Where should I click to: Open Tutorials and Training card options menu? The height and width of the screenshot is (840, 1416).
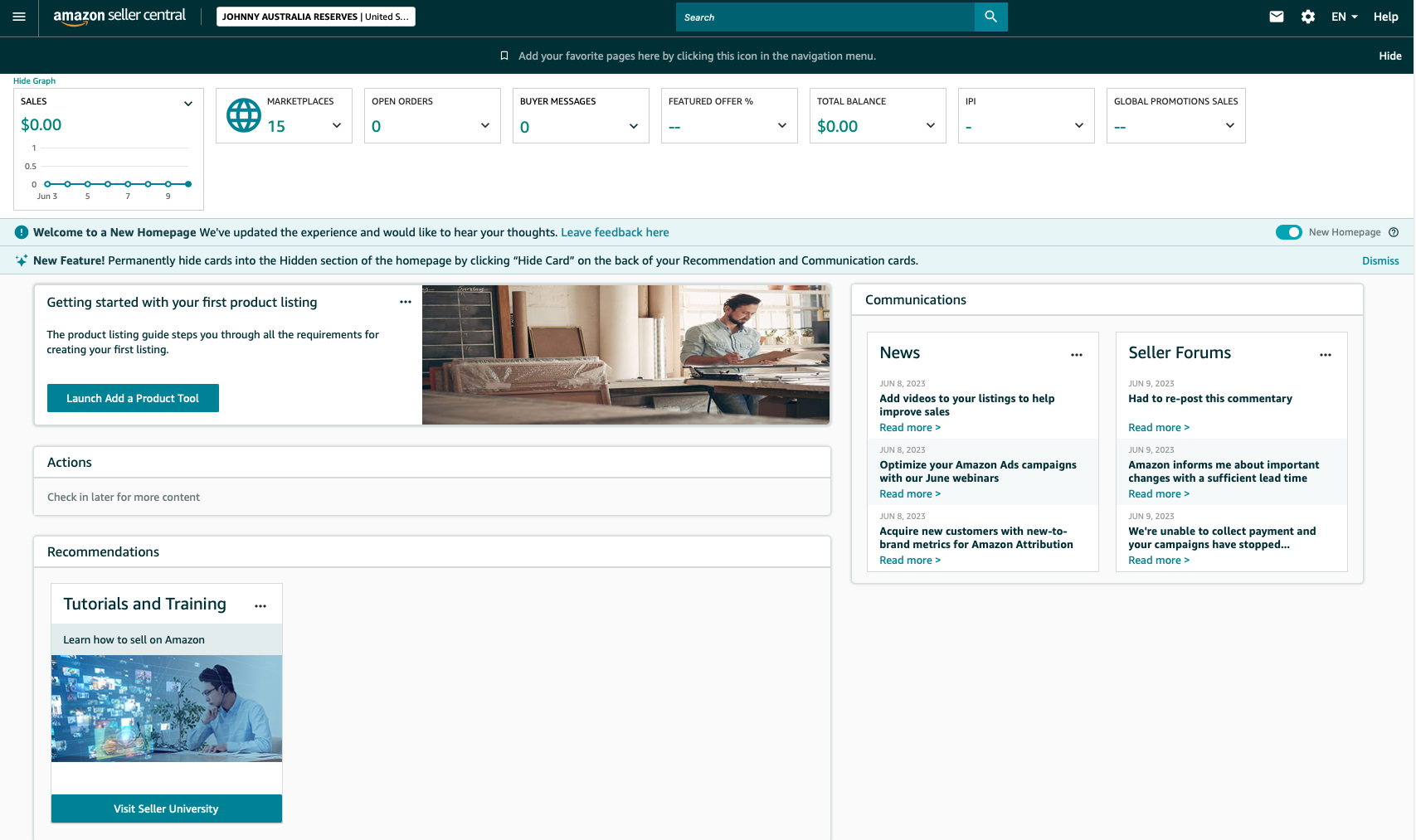point(260,606)
